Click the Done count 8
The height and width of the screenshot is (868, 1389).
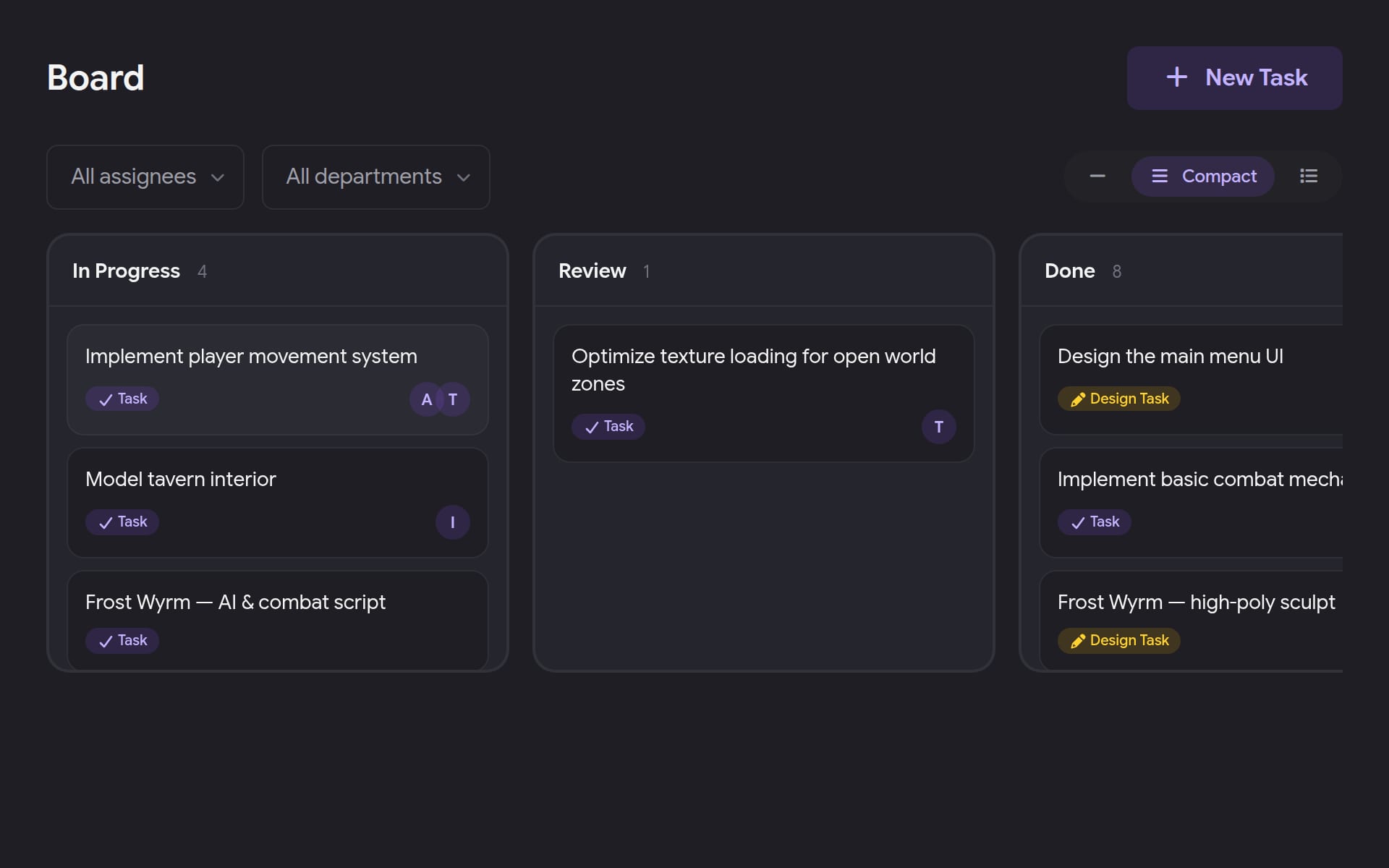tap(1116, 271)
